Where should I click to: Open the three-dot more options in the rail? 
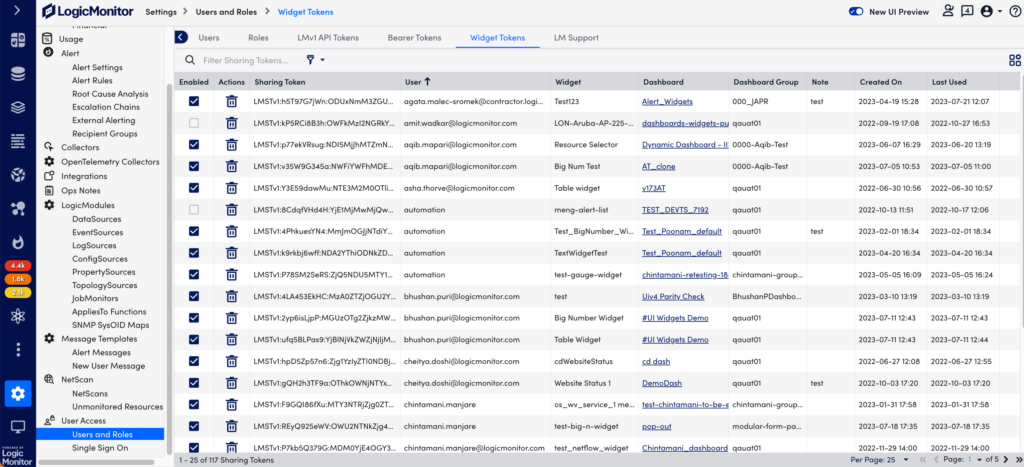click(18, 350)
